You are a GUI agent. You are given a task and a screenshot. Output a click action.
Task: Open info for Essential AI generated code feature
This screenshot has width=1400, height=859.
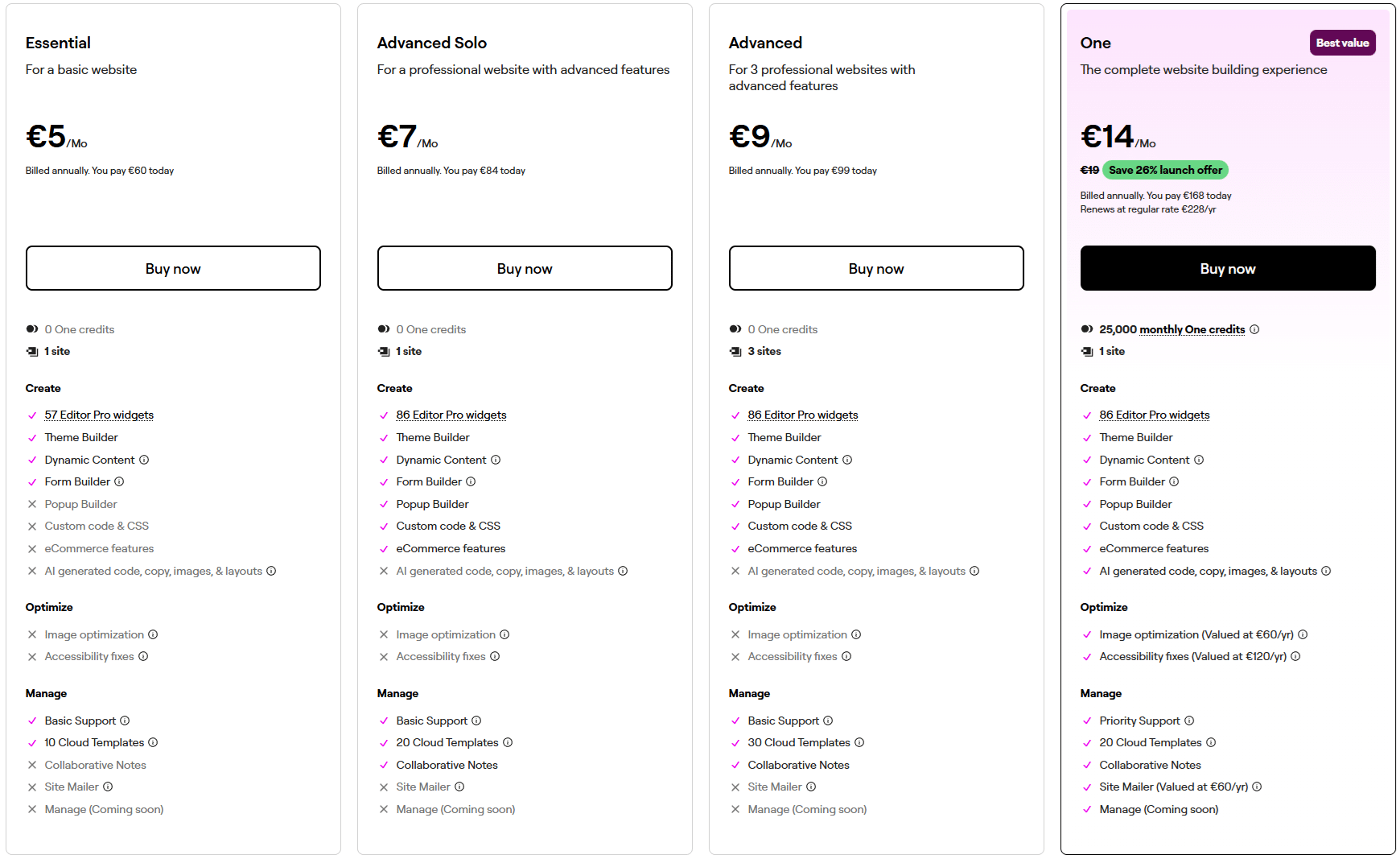click(271, 571)
